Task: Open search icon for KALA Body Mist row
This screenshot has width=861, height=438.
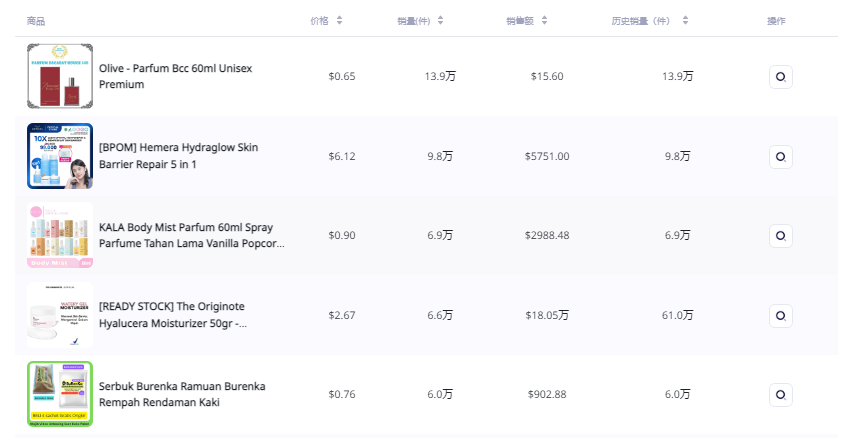Action: click(x=780, y=235)
